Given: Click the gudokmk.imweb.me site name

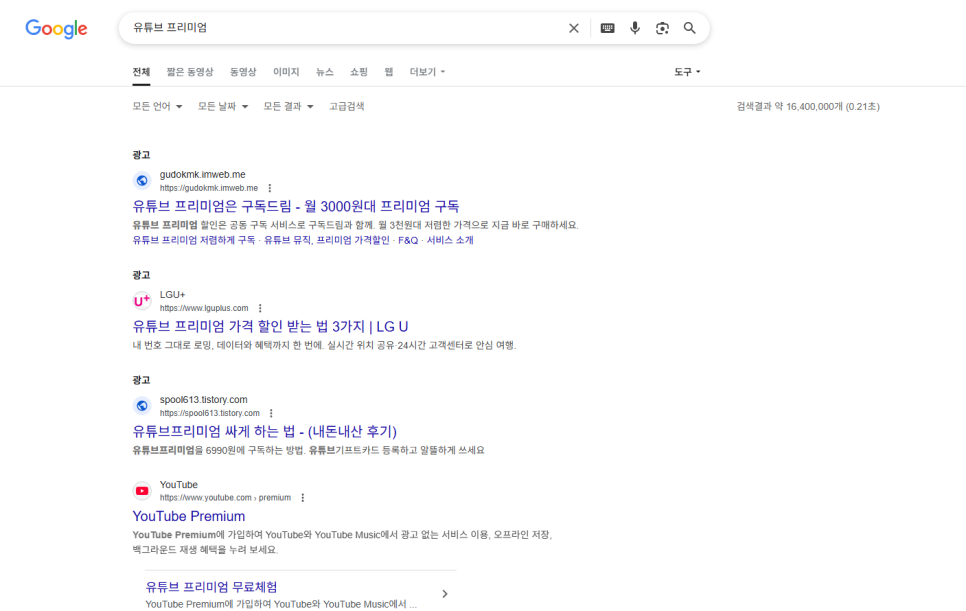Looking at the screenshot, I should click(x=203, y=175).
